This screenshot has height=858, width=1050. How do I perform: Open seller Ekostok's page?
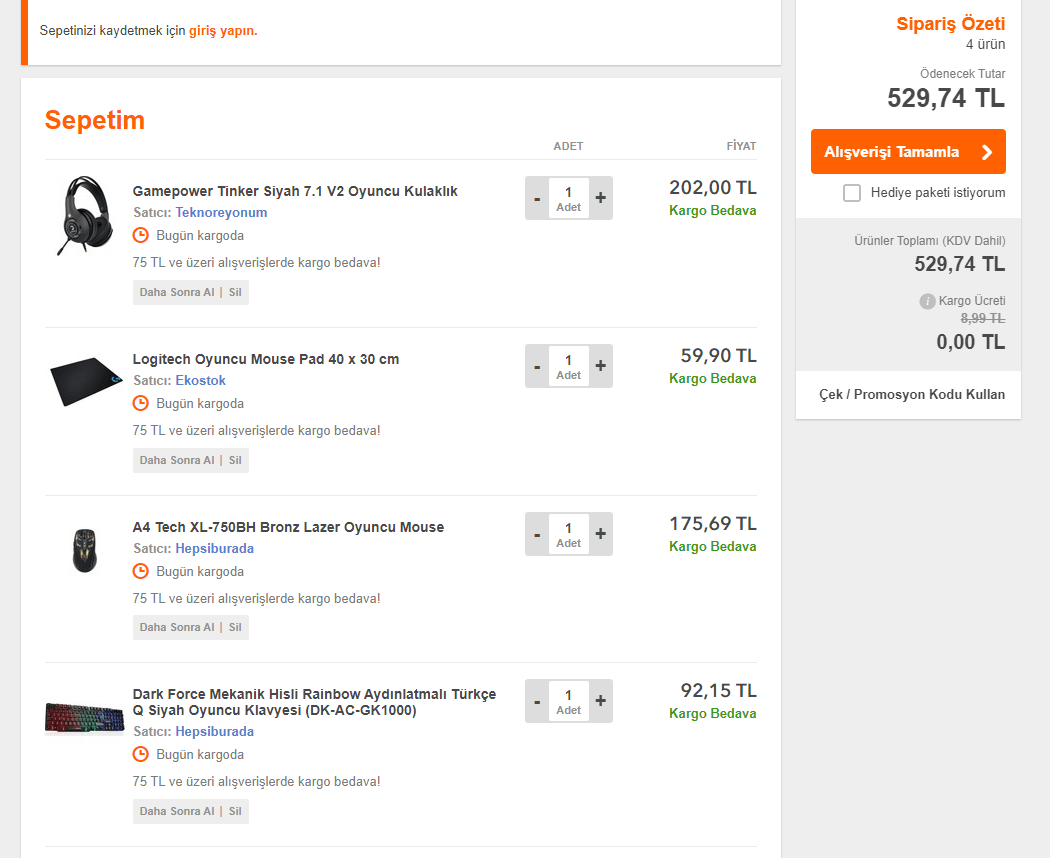click(200, 381)
